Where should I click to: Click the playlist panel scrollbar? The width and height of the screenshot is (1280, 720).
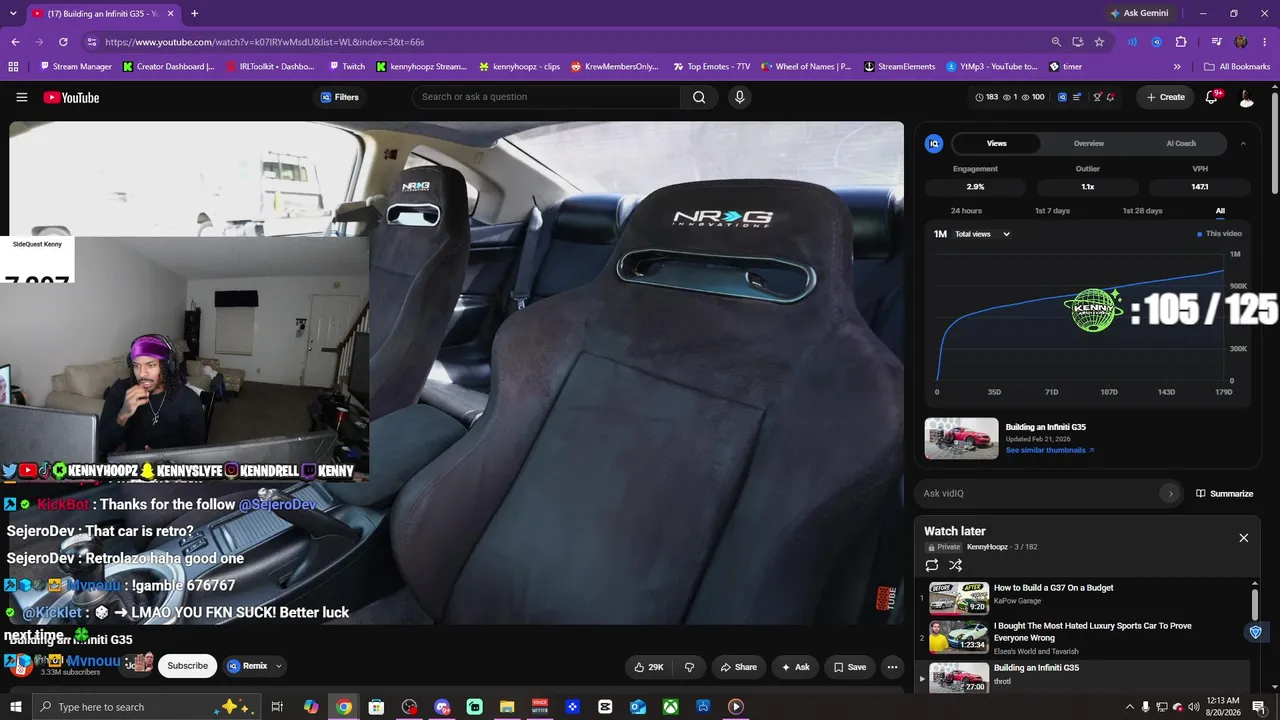1255,604
